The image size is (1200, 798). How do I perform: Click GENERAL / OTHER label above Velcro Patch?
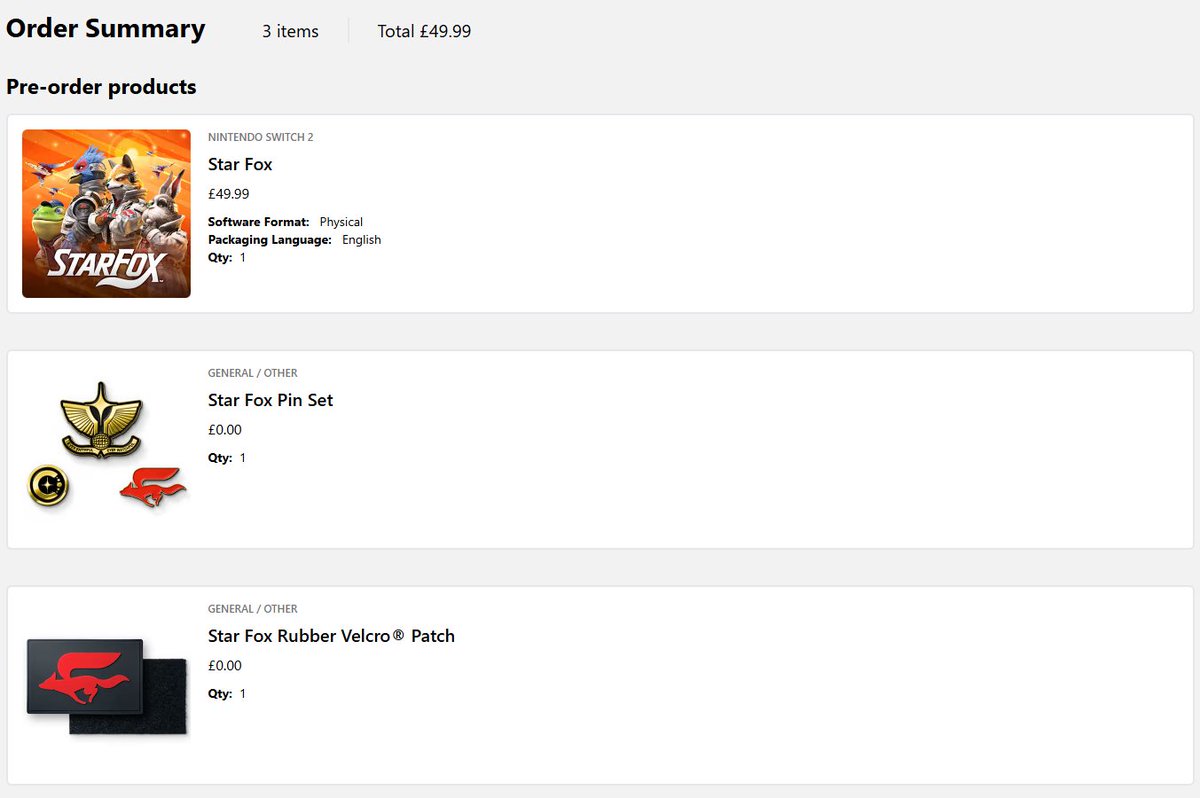tap(253, 609)
